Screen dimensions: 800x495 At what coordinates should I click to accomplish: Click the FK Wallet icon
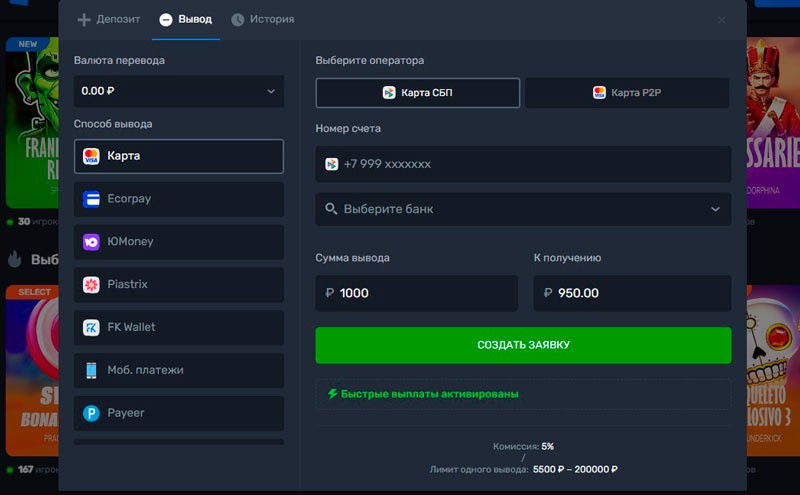pyautogui.click(x=91, y=327)
